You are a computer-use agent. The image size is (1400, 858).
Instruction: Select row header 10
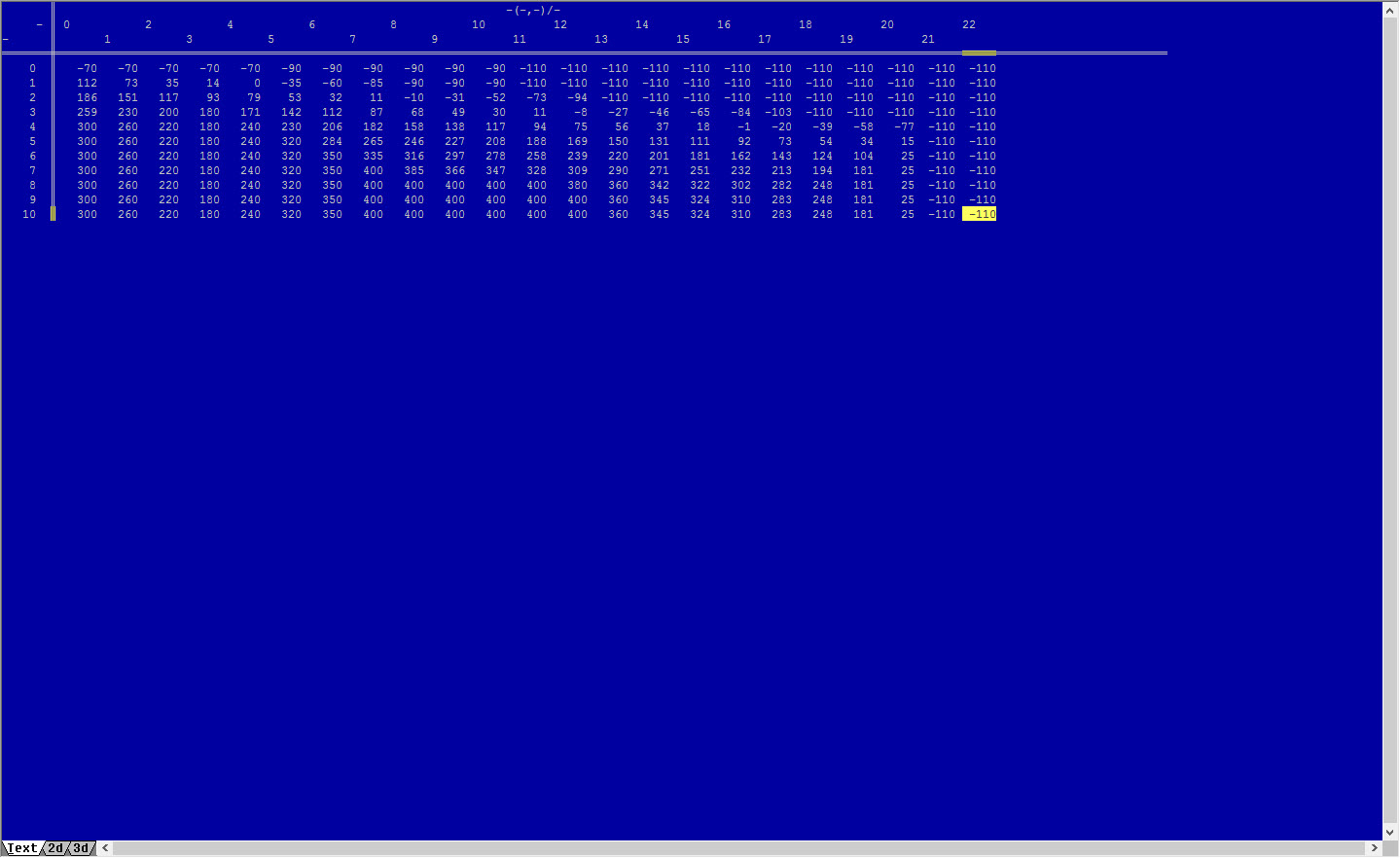click(29, 214)
